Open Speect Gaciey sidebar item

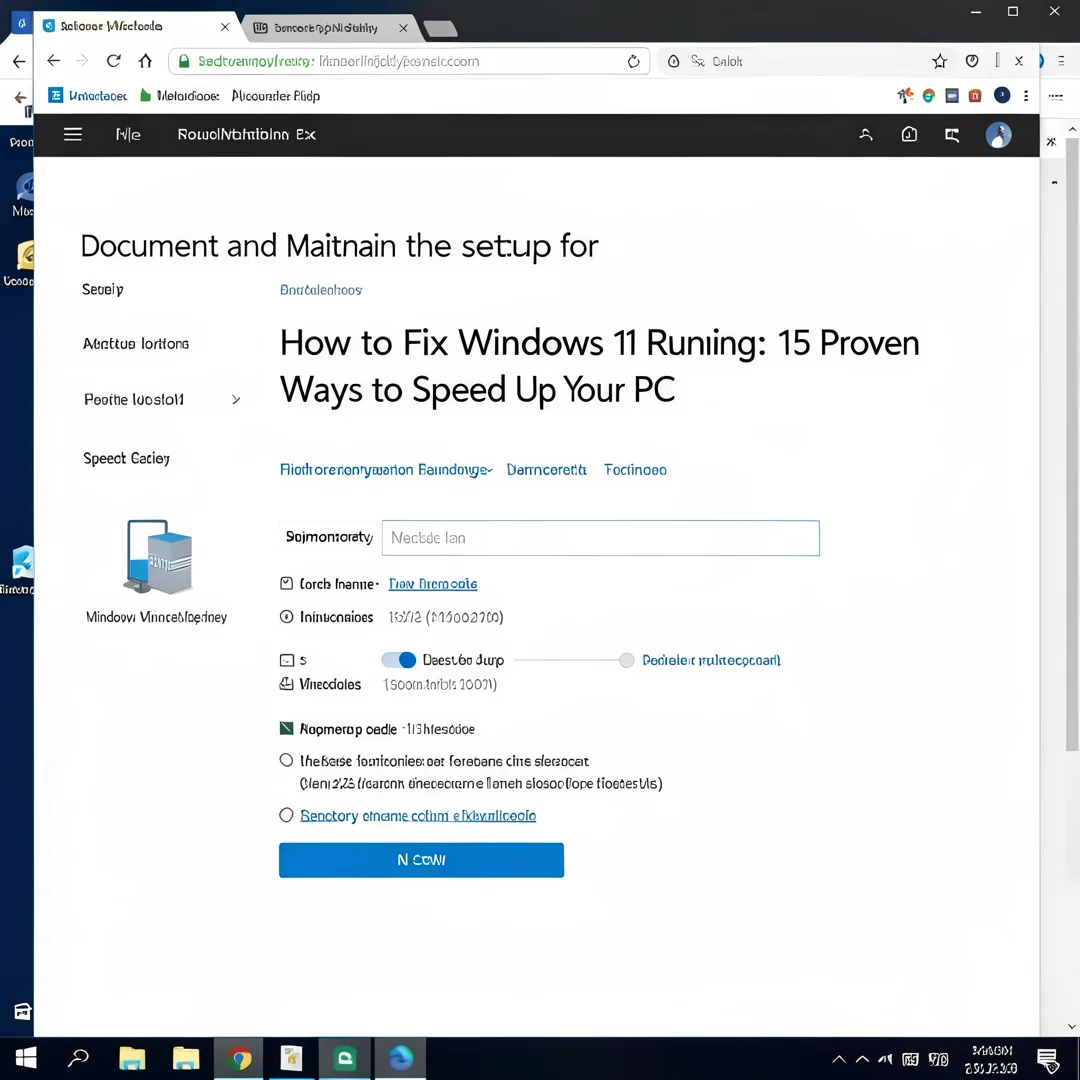click(126, 458)
